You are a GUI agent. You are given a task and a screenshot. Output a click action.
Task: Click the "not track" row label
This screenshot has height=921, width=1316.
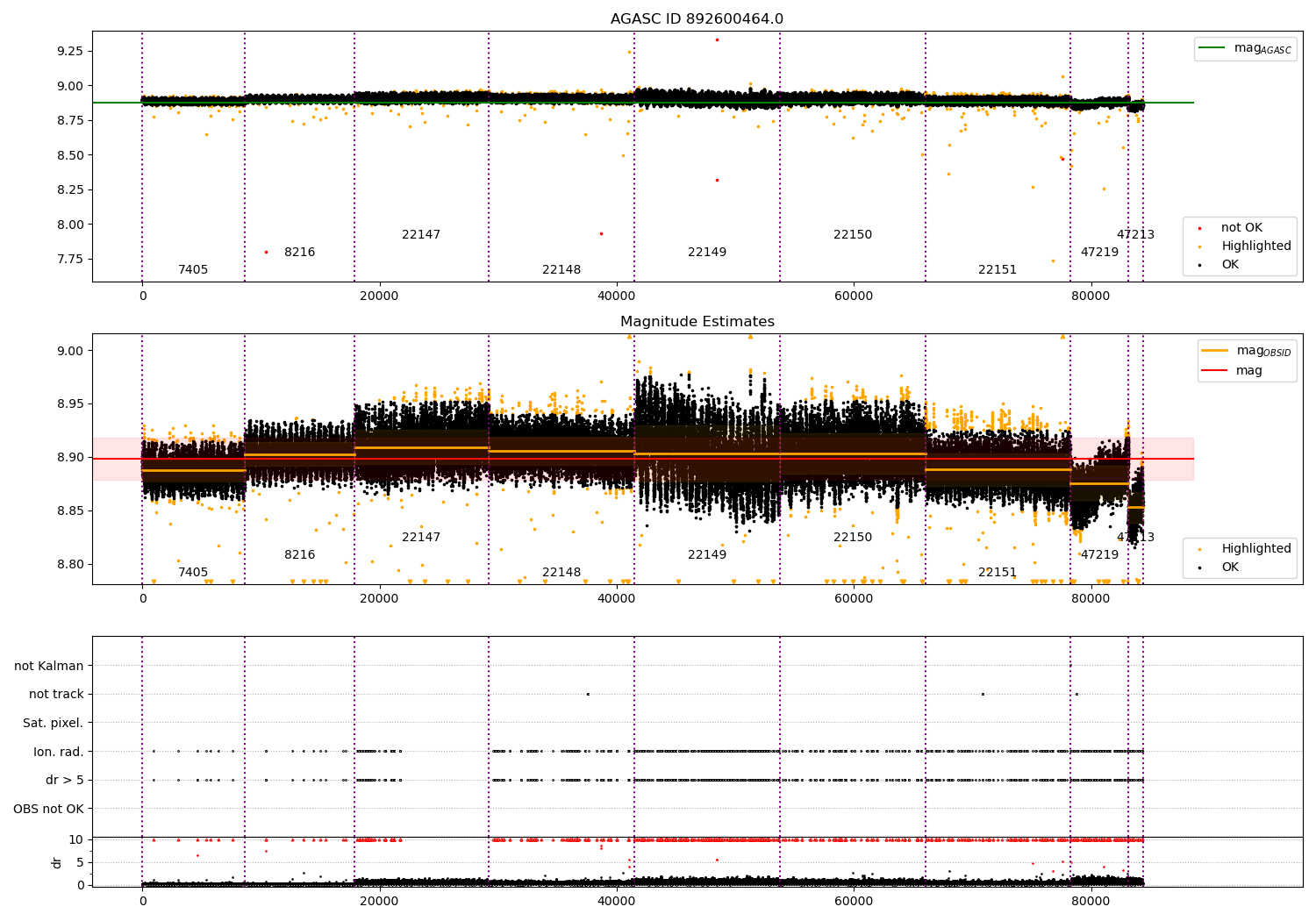(56, 695)
